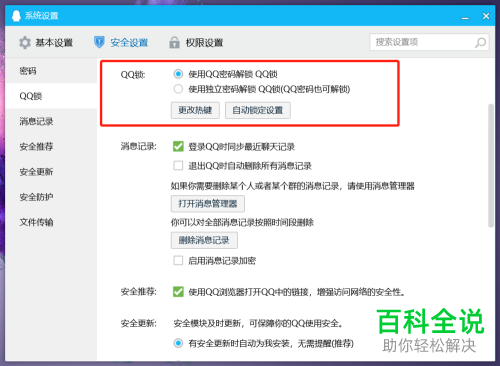Open the 基本设置 tab
The width and height of the screenshot is (500, 366).
46,43
